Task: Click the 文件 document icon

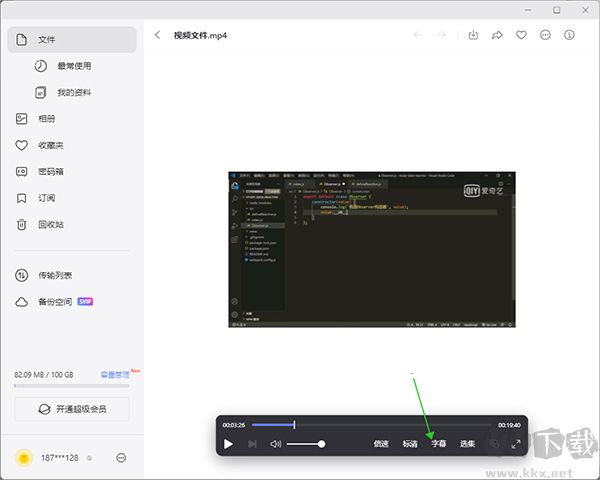Action: [21, 39]
